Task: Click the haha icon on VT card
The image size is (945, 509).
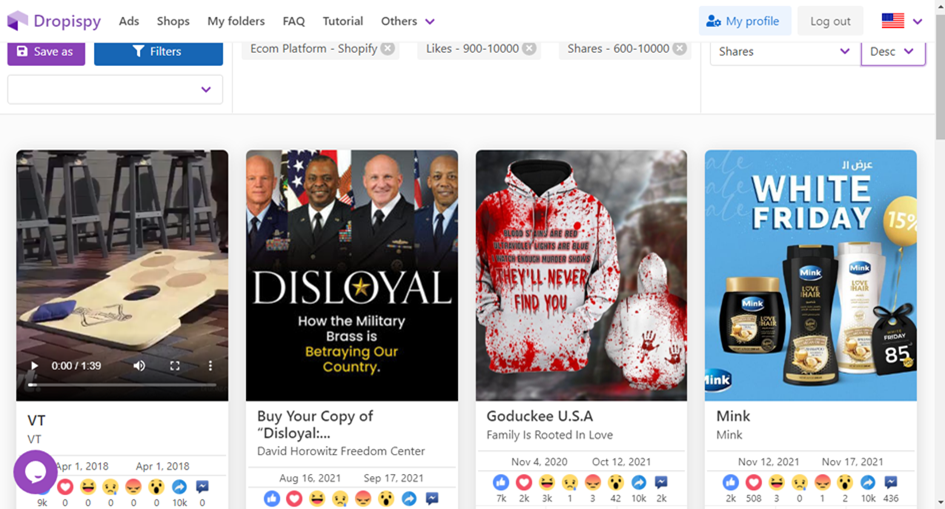Action: (88, 487)
